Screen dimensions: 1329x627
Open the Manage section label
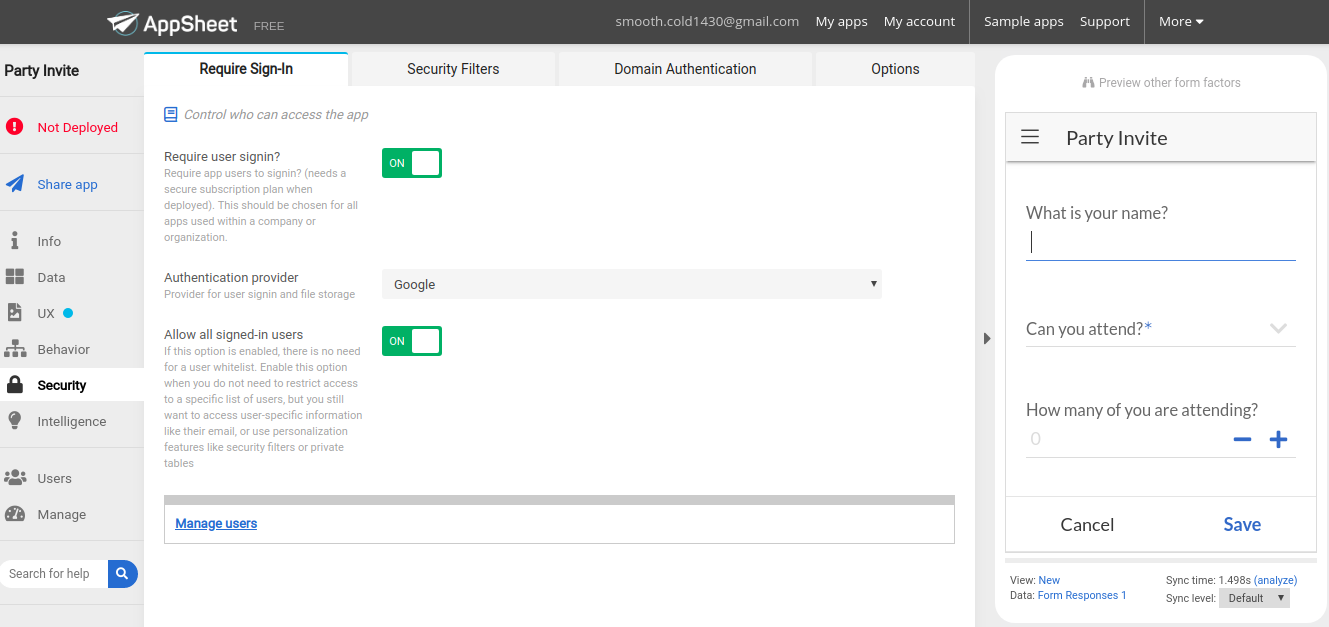pyautogui.click(x=62, y=514)
